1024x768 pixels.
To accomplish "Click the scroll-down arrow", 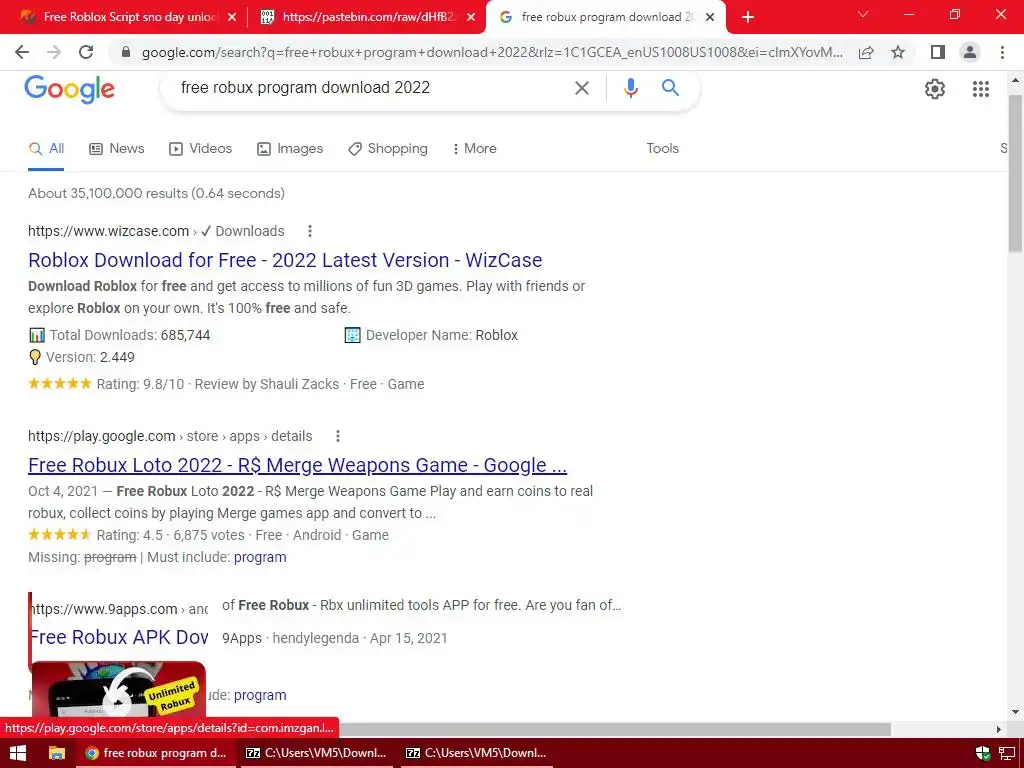I will point(1015,712).
